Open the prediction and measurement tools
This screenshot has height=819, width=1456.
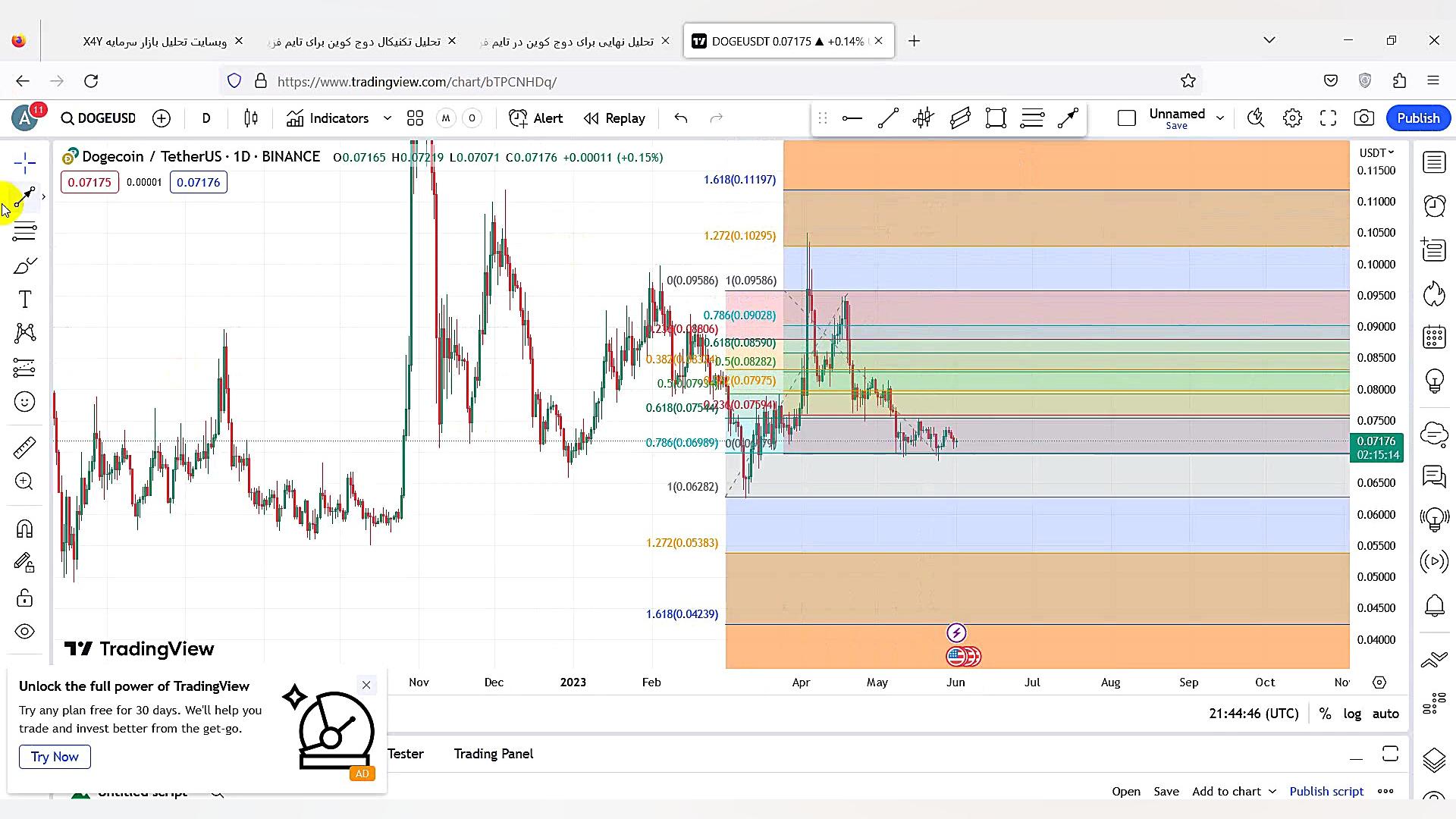tap(24, 368)
